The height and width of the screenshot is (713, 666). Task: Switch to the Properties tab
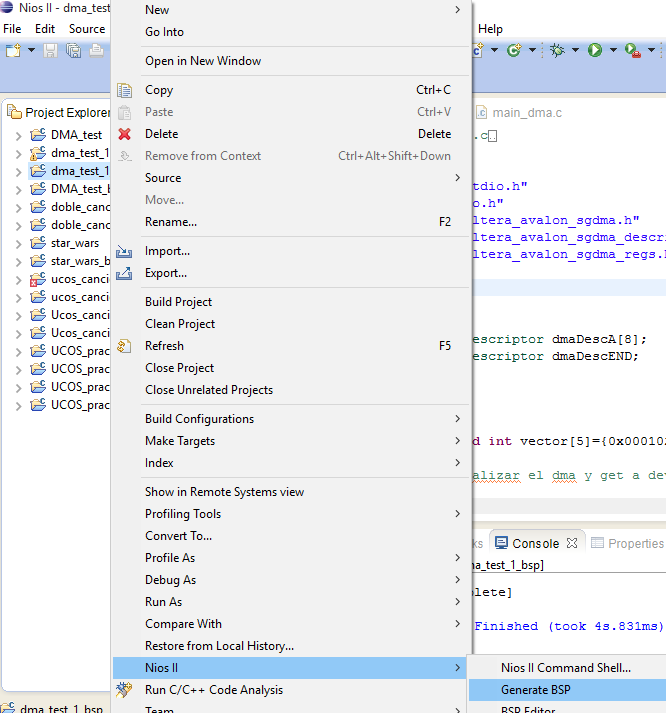(x=627, y=543)
